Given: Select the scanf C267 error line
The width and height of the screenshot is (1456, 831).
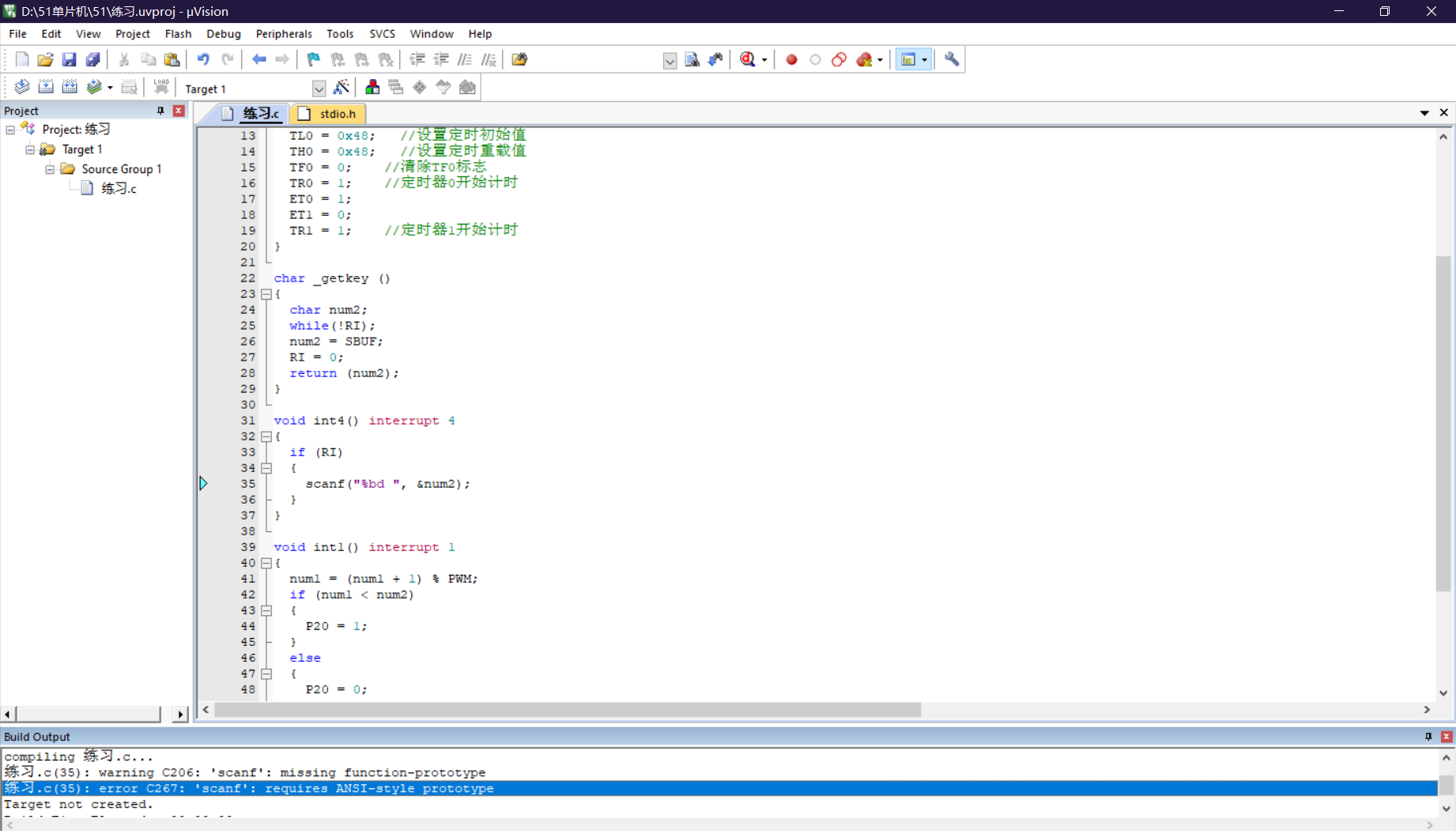Looking at the screenshot, I should click(x=719, y=788).
